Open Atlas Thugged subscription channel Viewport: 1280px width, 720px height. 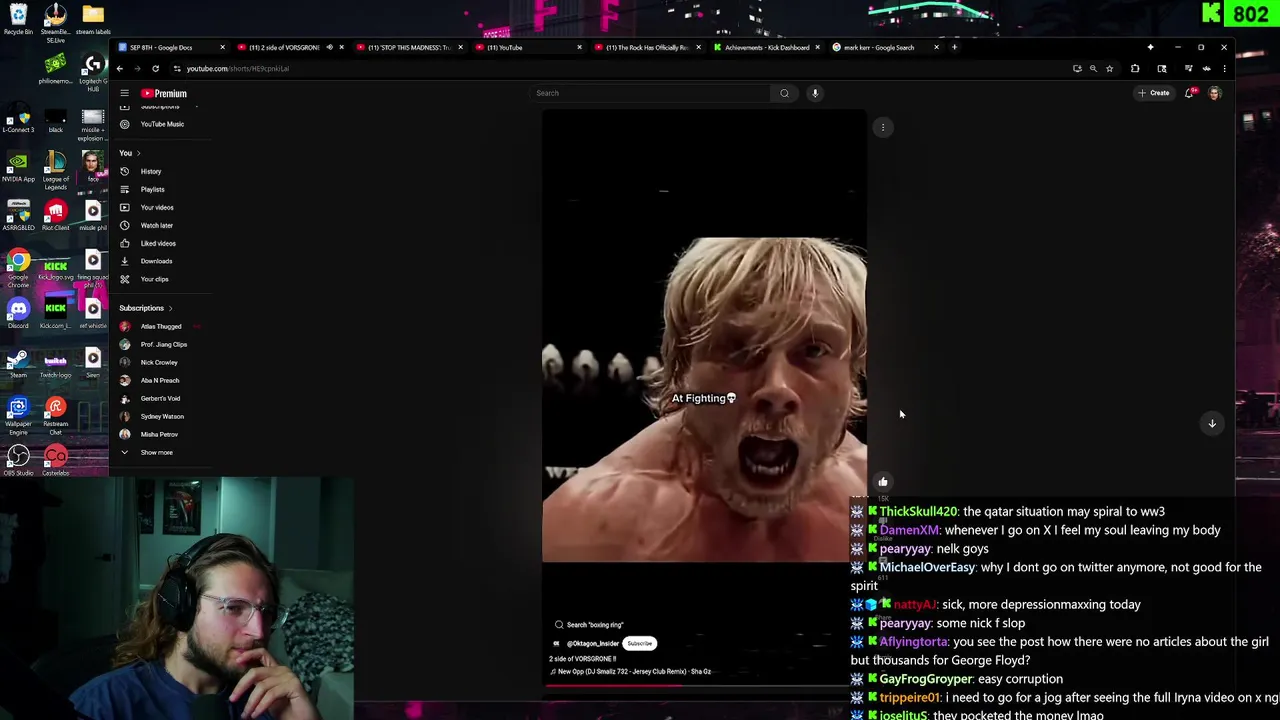(x=160, y=326)
